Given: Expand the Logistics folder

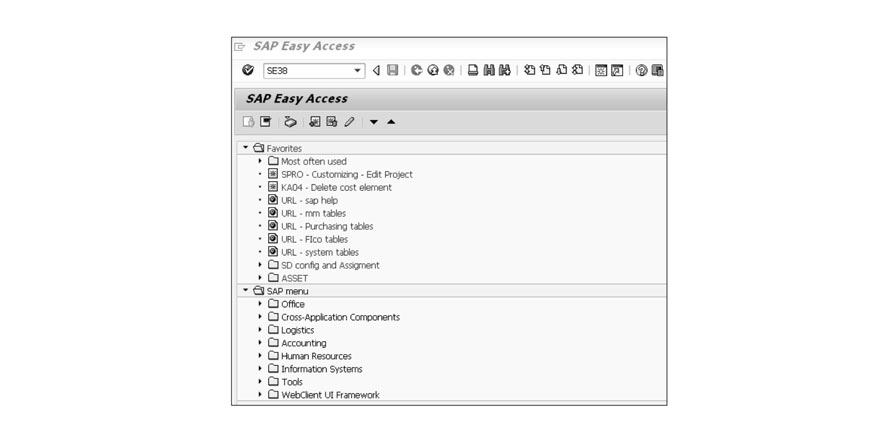Looking at the screenshot, I should (260, 329).
